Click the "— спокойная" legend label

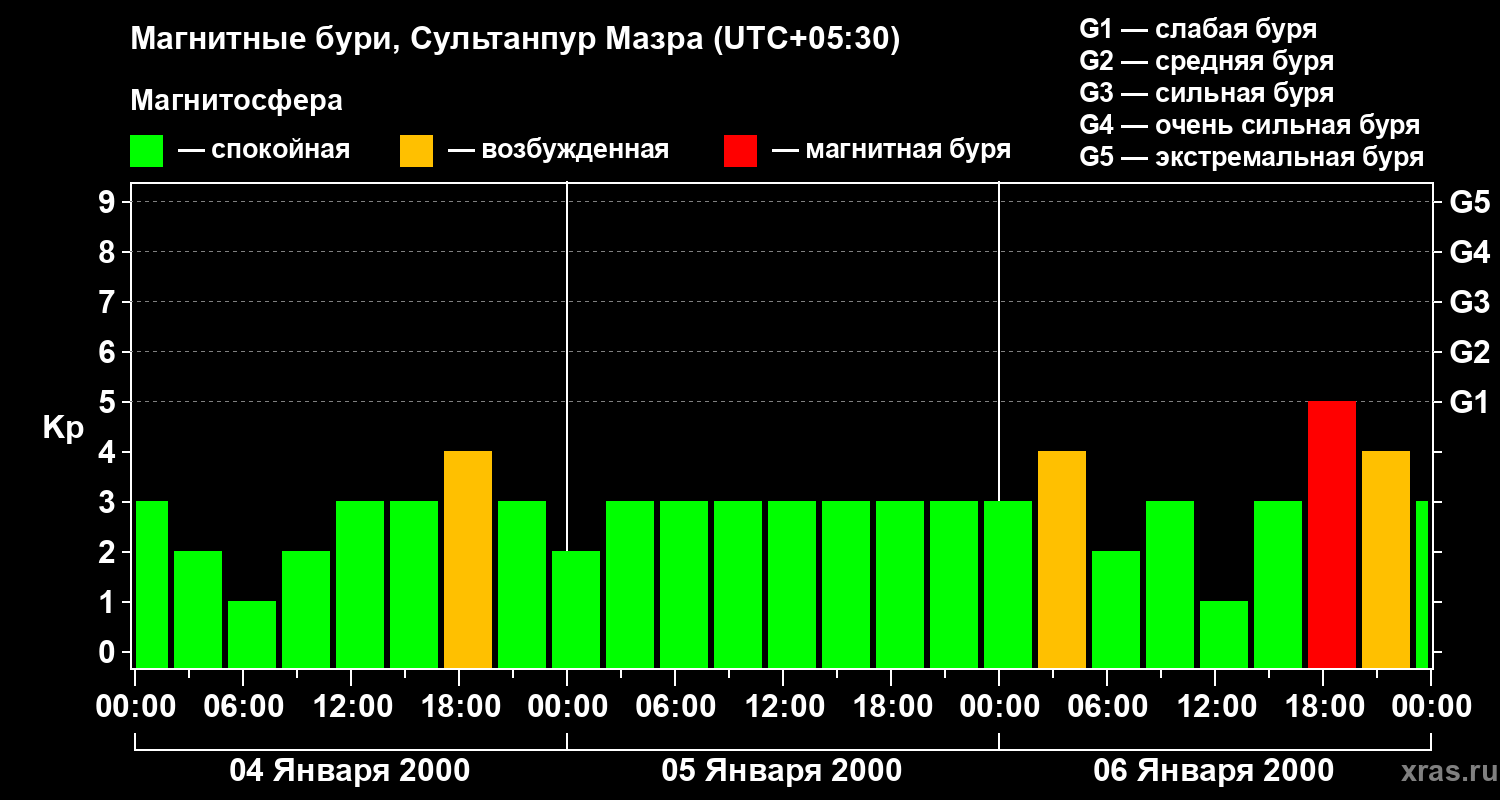(x=264, y=151)
